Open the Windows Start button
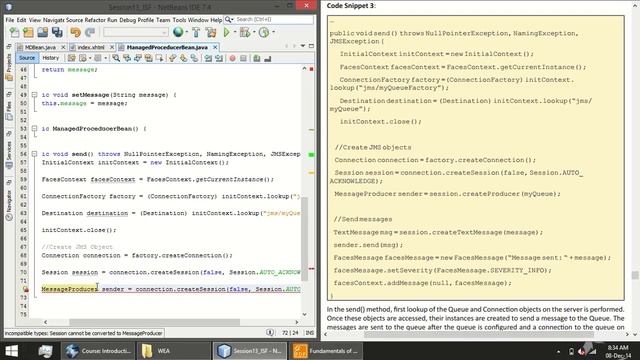Image resolution: width=640 pixels, height=360 pixels. (11, 351)
